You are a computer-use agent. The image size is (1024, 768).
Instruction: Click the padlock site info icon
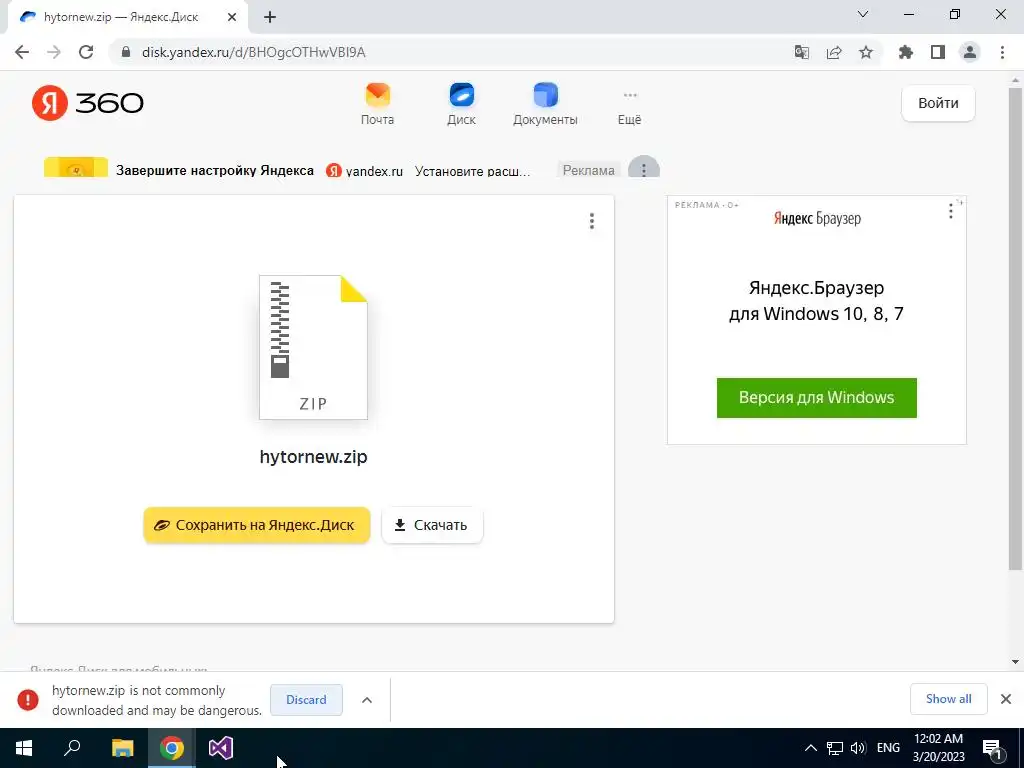(x=126, y=52)
